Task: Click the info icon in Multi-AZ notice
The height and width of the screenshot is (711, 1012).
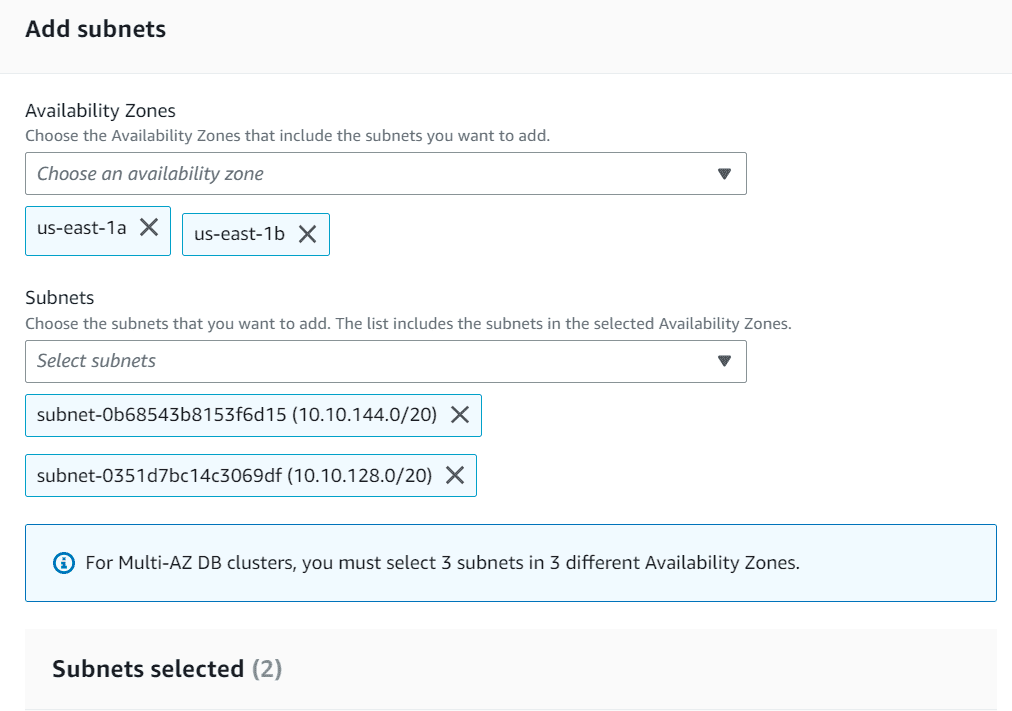Action: click(63, 563)
